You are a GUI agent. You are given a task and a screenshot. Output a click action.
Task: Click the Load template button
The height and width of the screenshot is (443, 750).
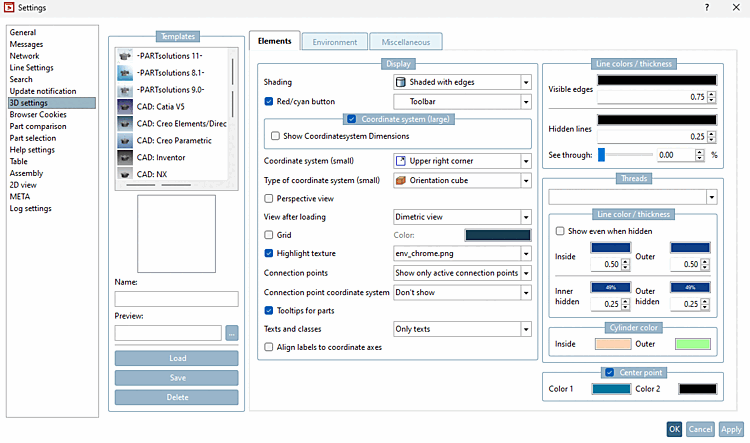pos(176,358)
